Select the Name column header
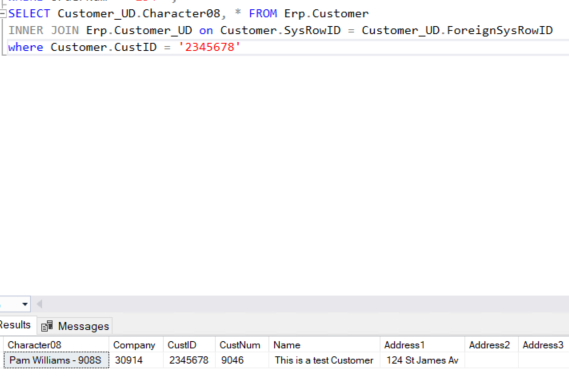569x388 pixels. (324, 345)
